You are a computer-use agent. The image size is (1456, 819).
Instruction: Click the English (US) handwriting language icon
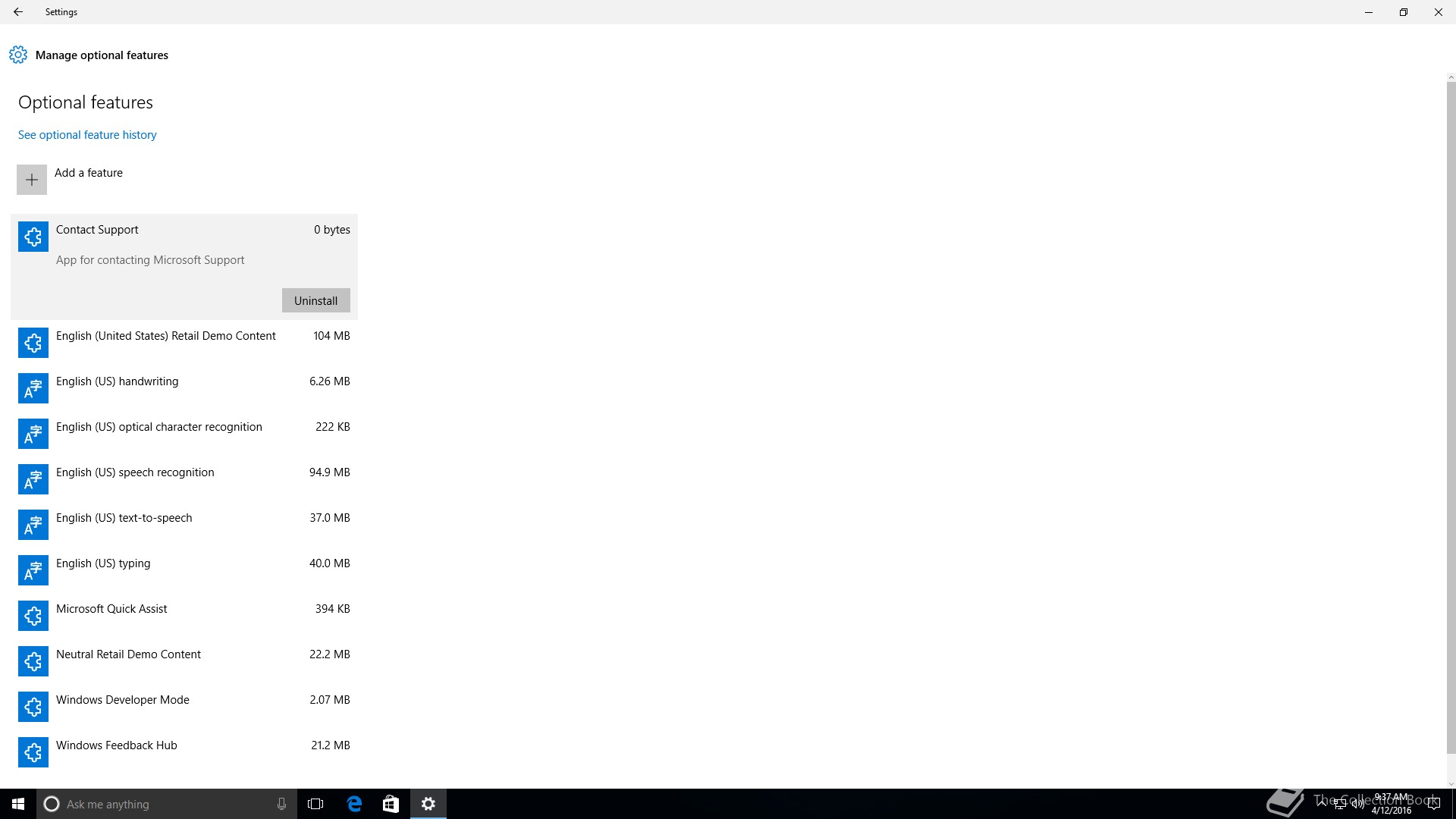(x=33, y=388)
